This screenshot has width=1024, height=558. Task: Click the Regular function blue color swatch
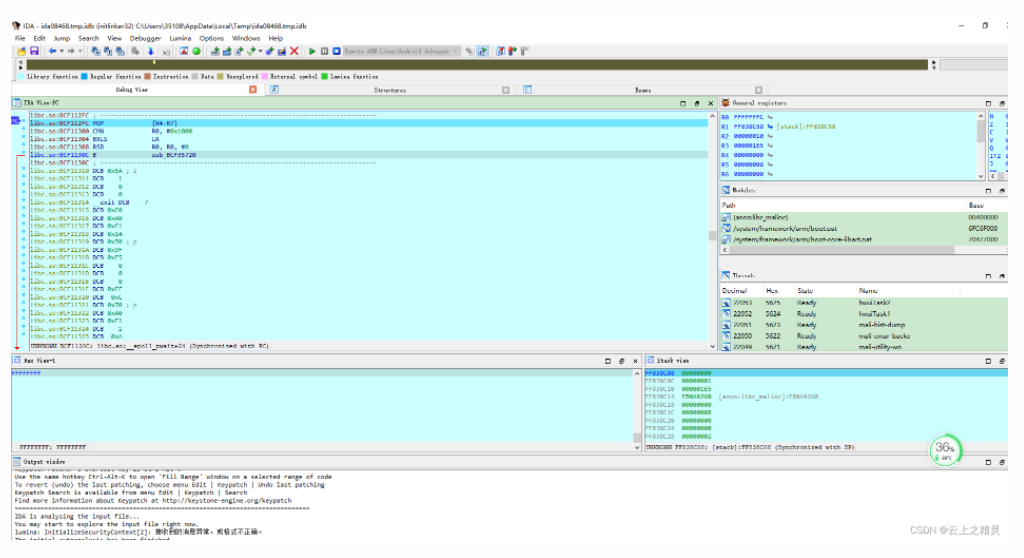(x=84, y=76)
